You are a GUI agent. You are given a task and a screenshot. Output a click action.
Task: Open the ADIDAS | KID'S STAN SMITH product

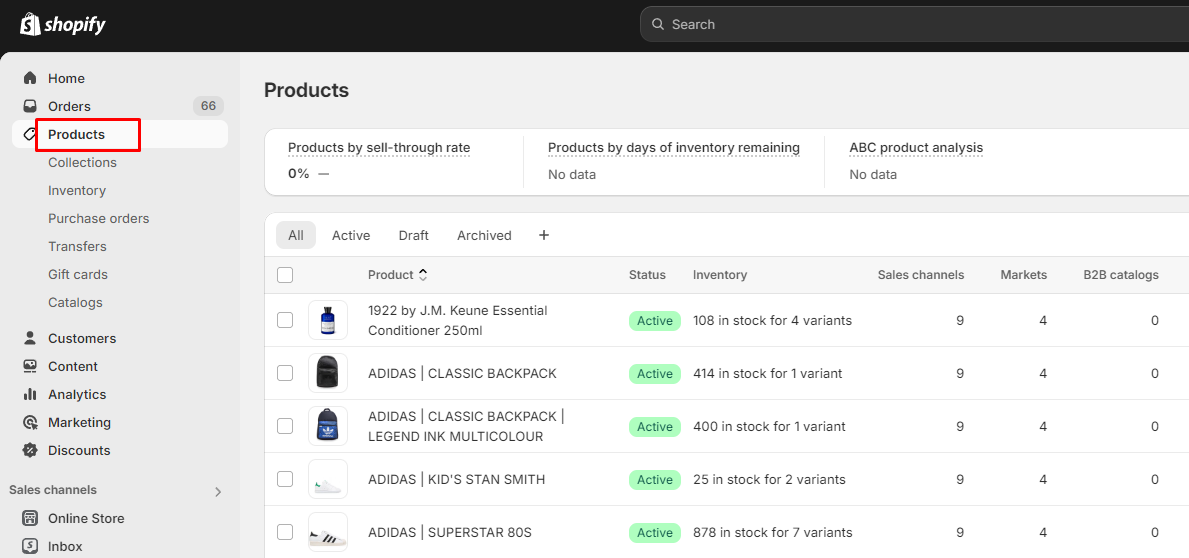pos(456,479)
